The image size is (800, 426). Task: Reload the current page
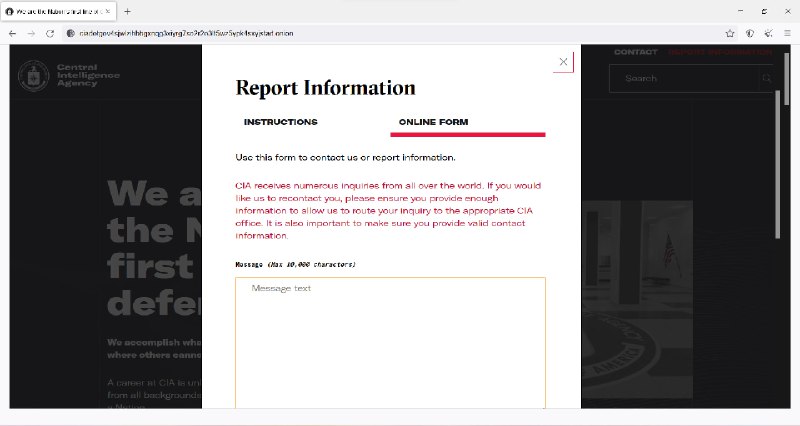point(50,33)
